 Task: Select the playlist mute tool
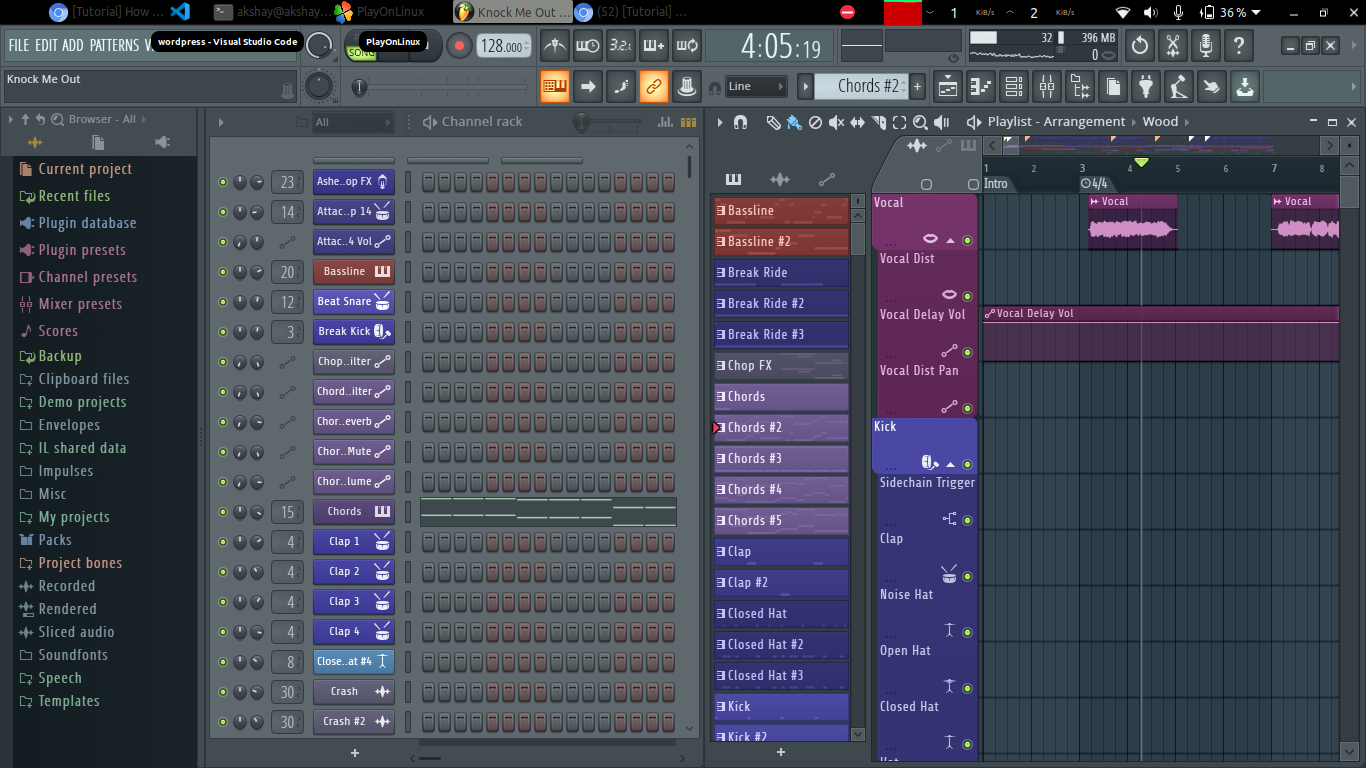click(836, 122)
